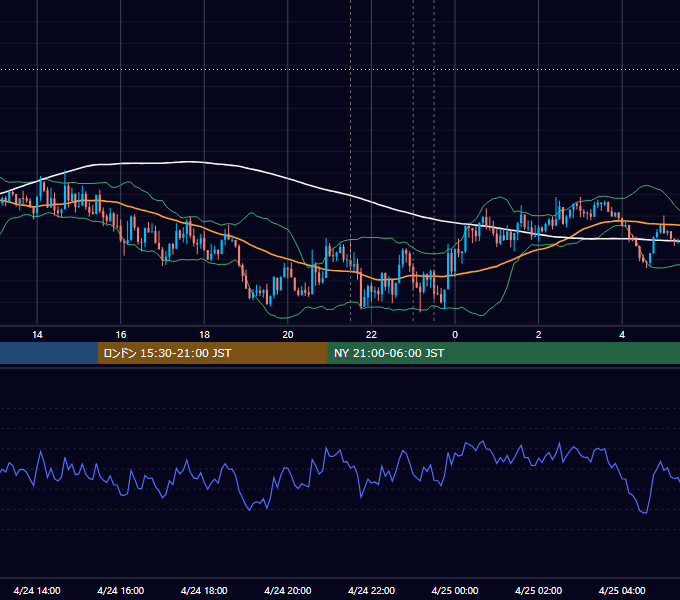Click the 4/25 04:00 date label
This screenshot has height=600, width=680.
tap(622, 590)
